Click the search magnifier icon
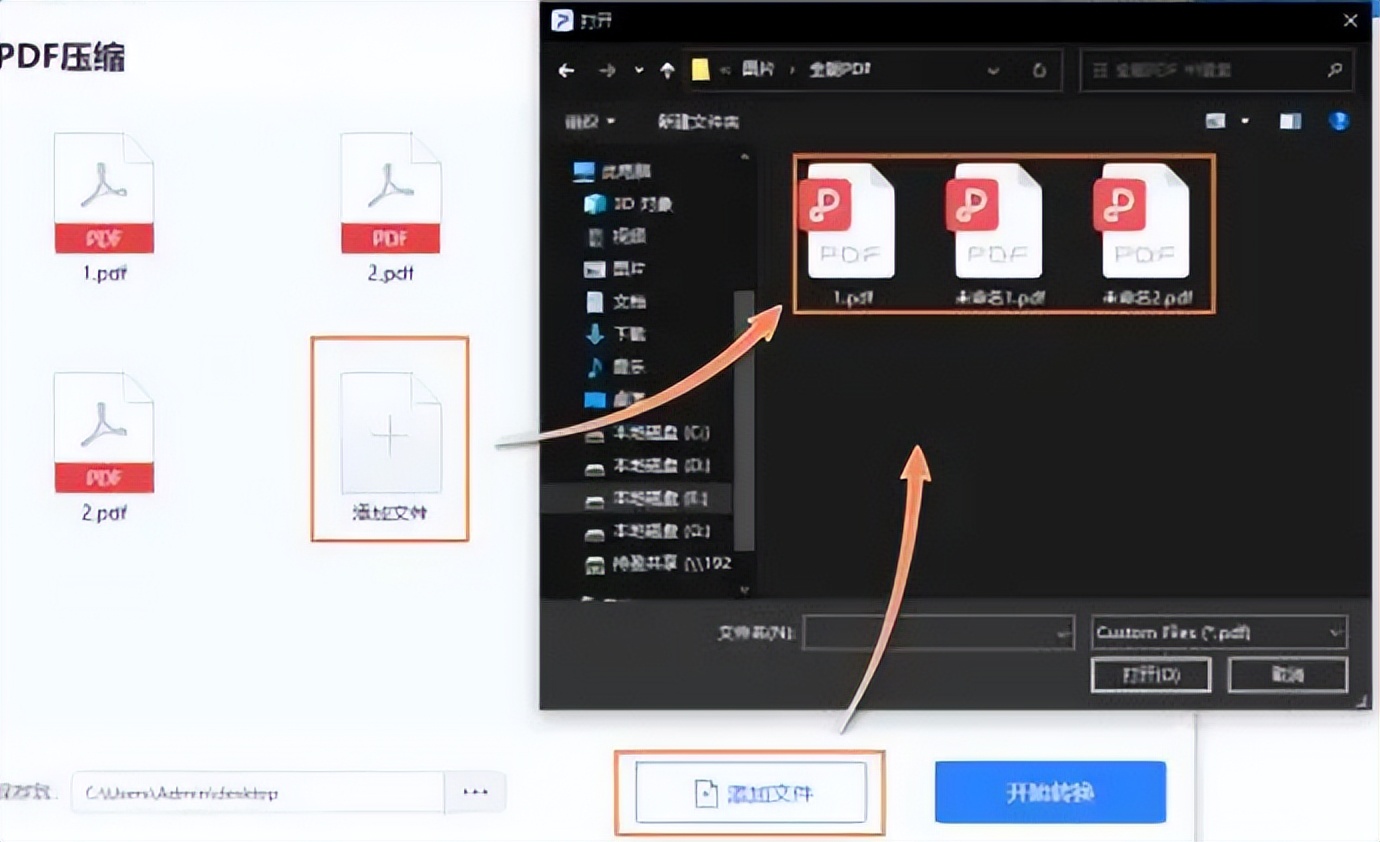The image size is (1380, 842). pos(1335,70)
